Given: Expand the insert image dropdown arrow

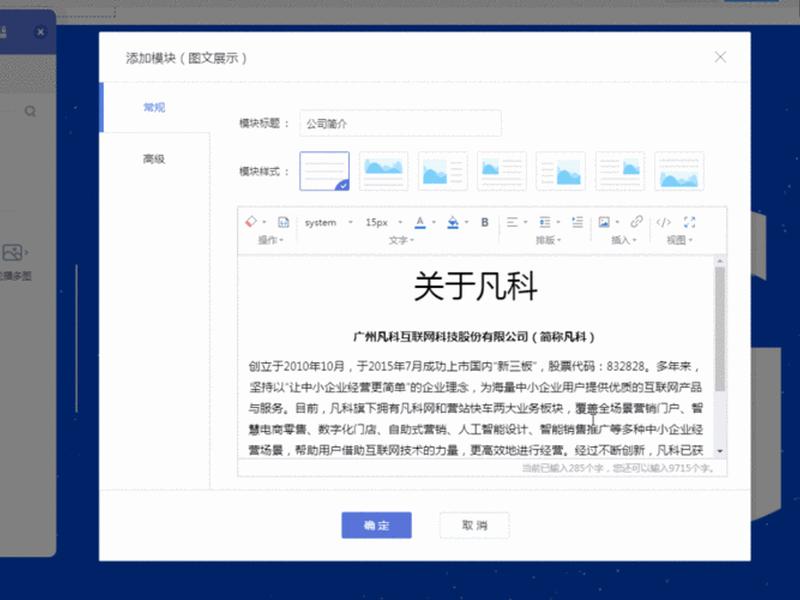Looking at the screenshot, I should (617, 222).
